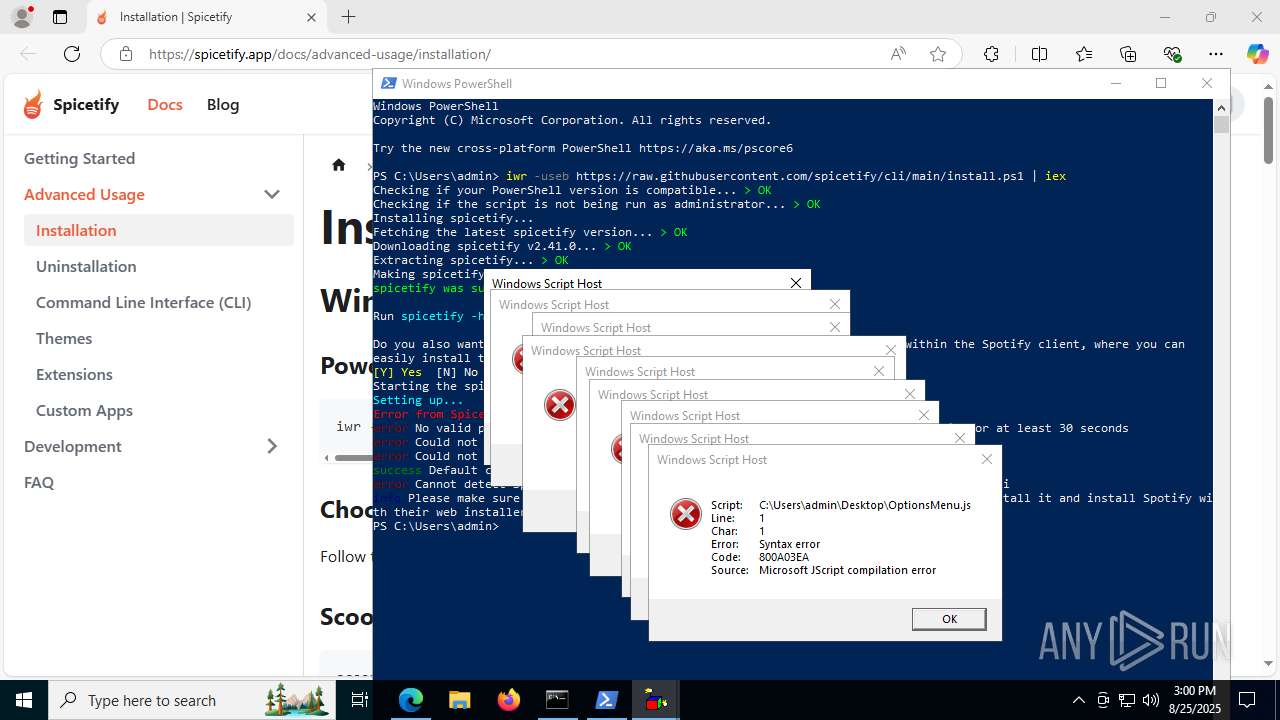Open Getting Started in sidebar
Image resolution: width=1280 pixels, height=720 pixels.
(159, 158)
